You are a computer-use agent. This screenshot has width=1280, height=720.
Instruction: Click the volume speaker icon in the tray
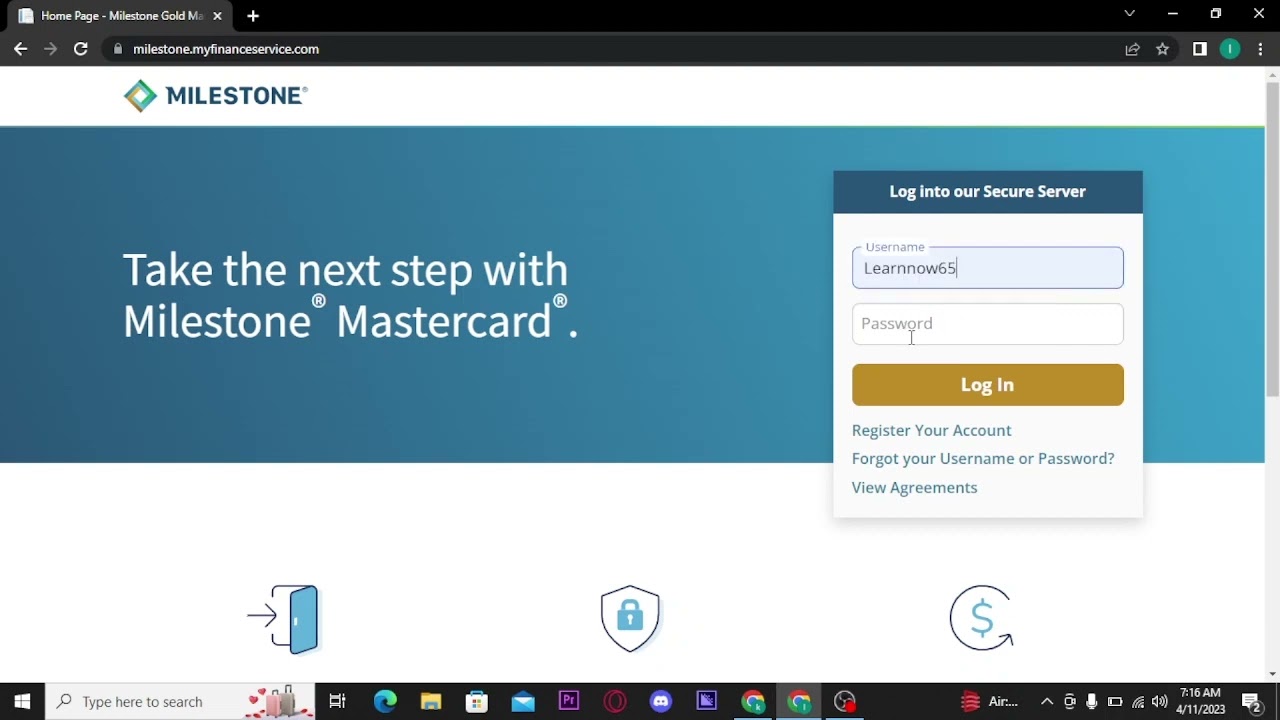click(x=1159, y=702)
